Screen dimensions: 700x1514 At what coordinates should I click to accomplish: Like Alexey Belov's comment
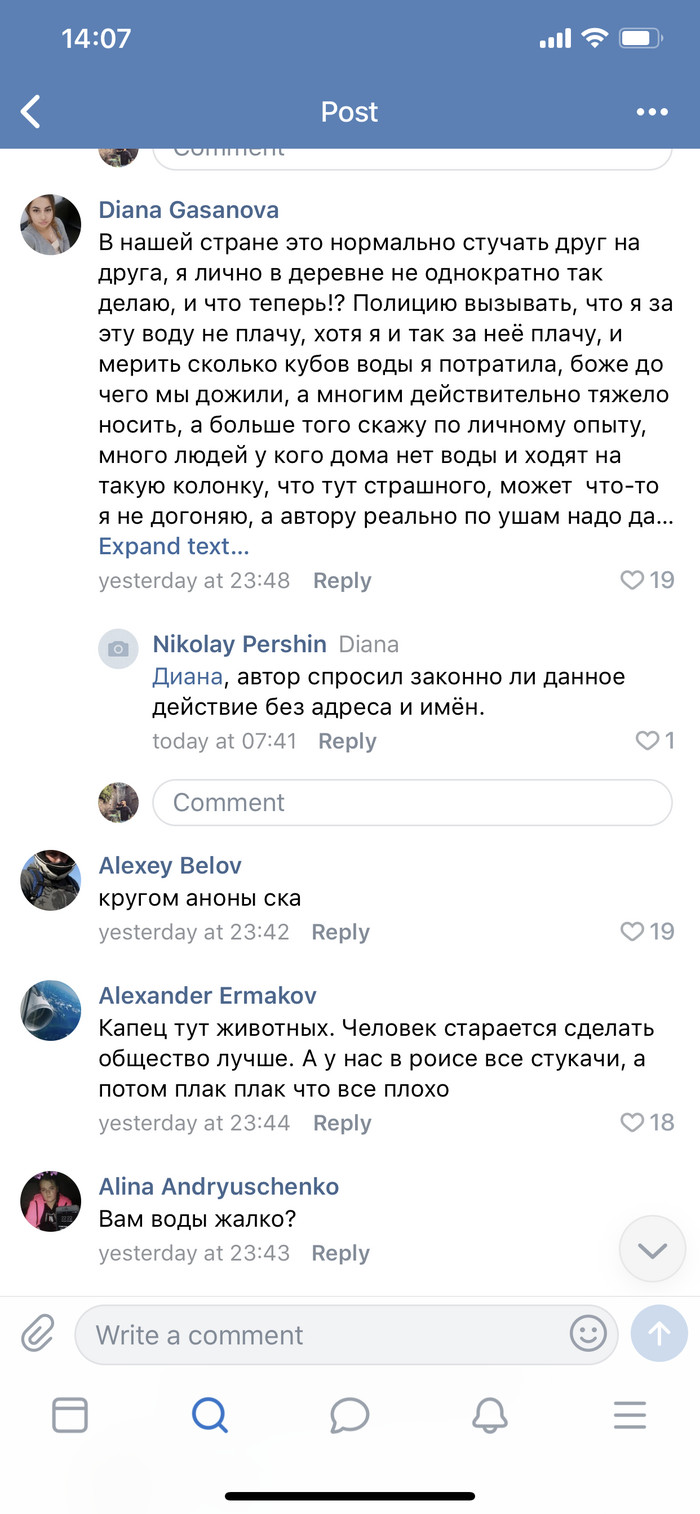pyautogui.click(x=632, y=932)
